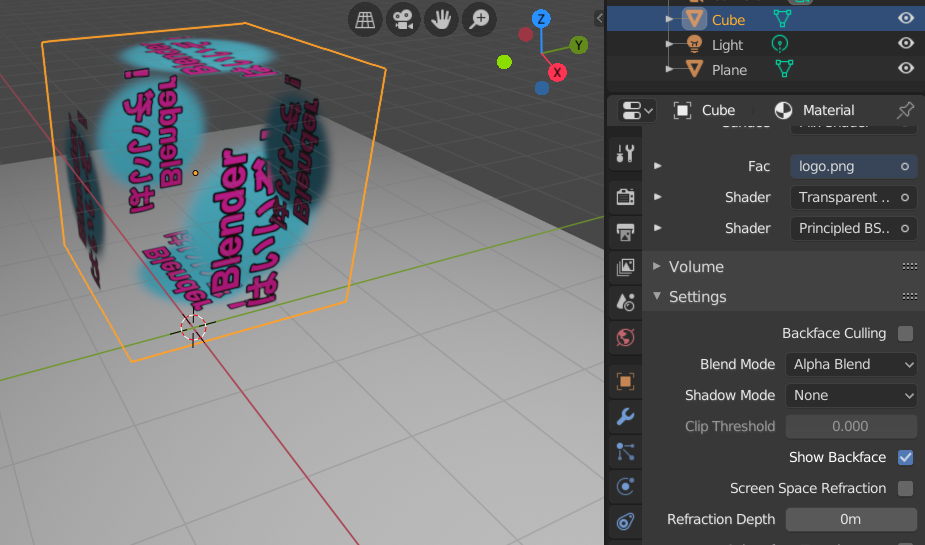Open the Shadow Mode dropdown
925x545 pixels.
pos(851,395)
